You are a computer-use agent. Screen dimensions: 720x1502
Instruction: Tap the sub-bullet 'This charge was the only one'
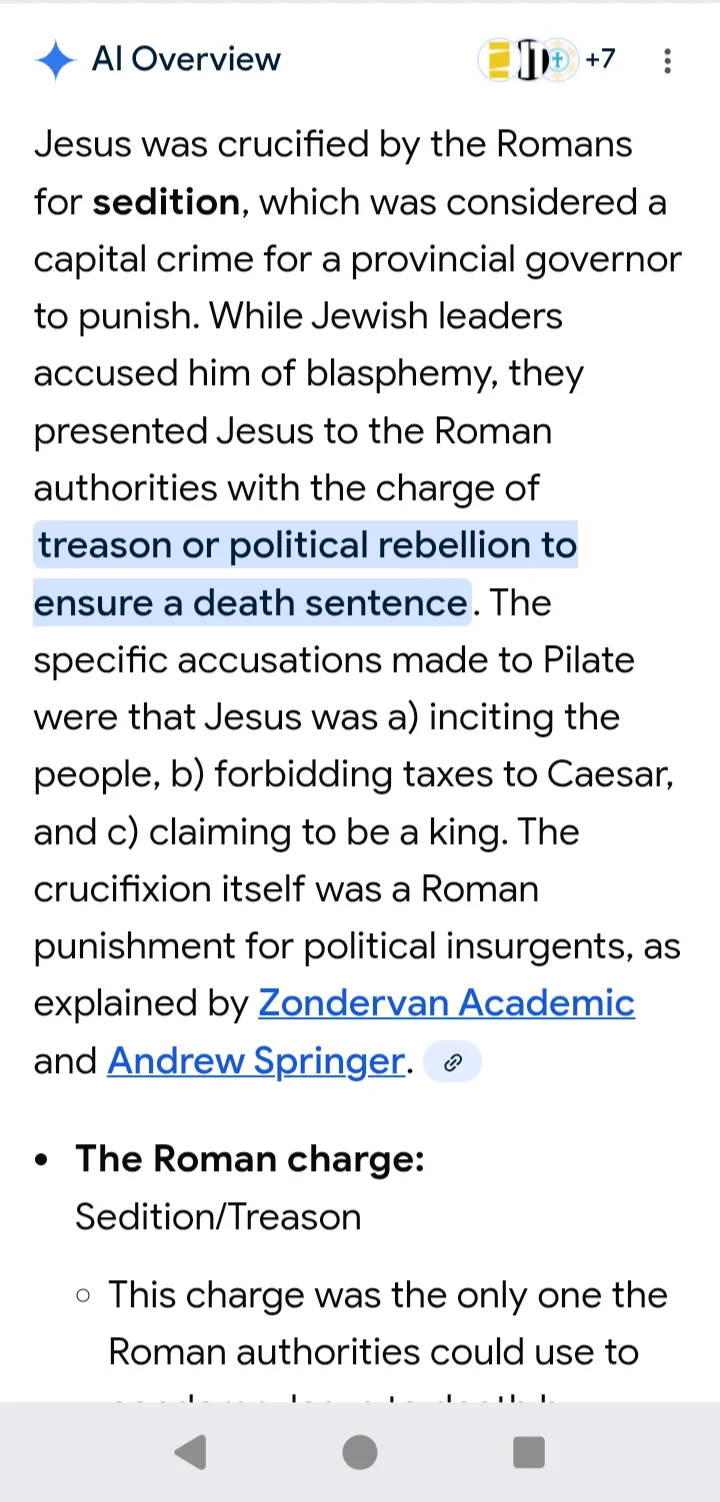pyautogui.click(x=387, y=1295)
